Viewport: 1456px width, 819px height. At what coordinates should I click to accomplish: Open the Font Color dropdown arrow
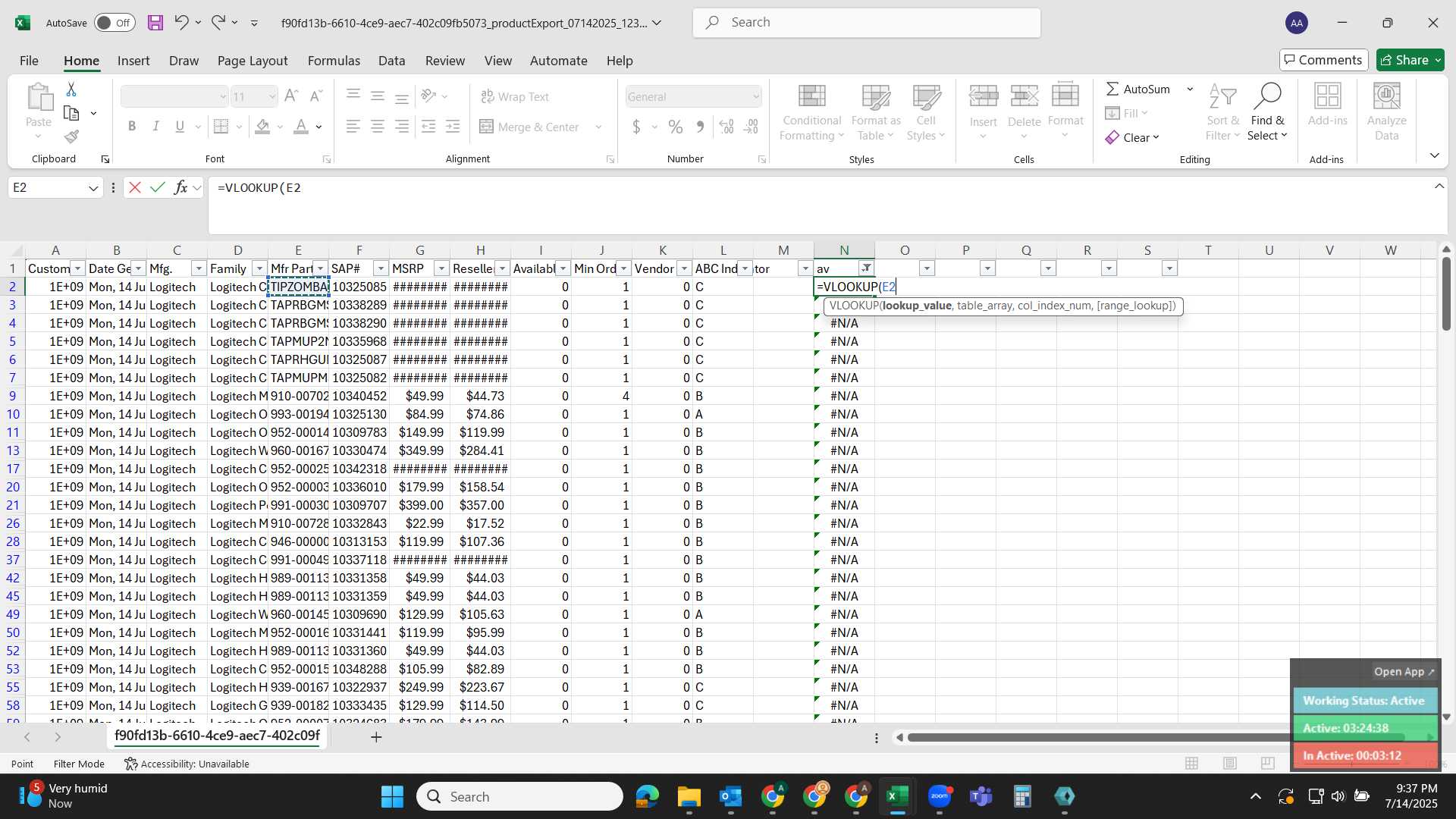pos(319,127)
